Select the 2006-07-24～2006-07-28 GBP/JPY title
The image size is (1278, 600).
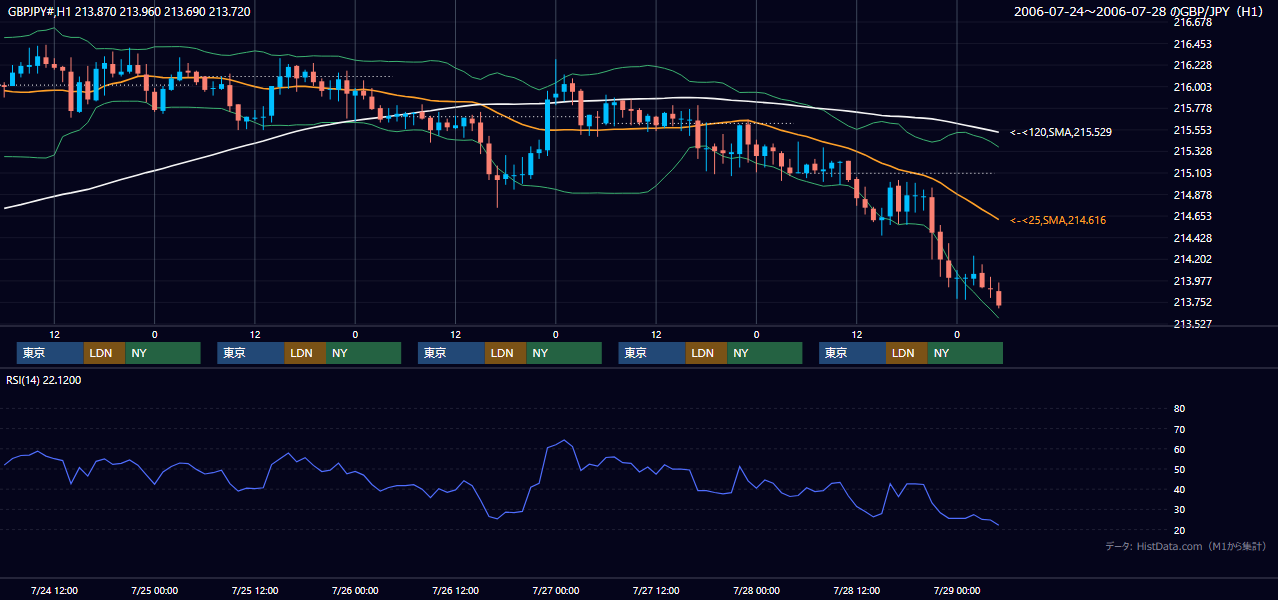[1136, 11]
